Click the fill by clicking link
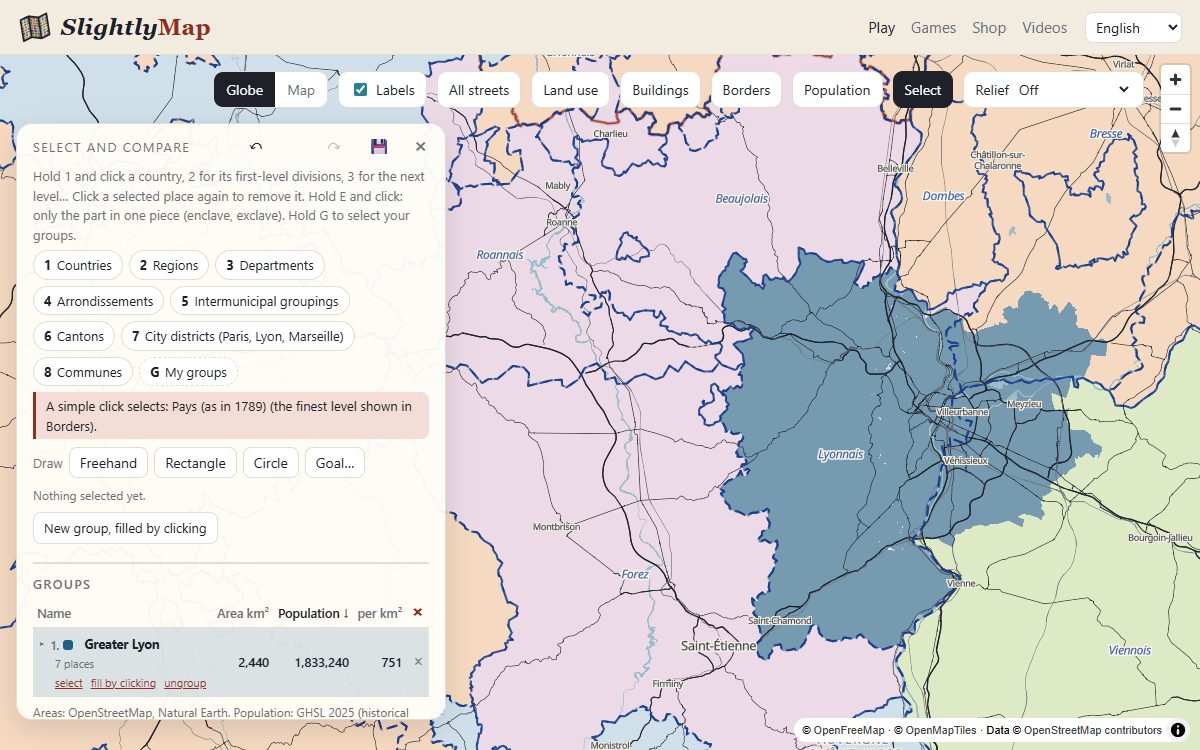 pyautogui.click(x=123, y=683)
